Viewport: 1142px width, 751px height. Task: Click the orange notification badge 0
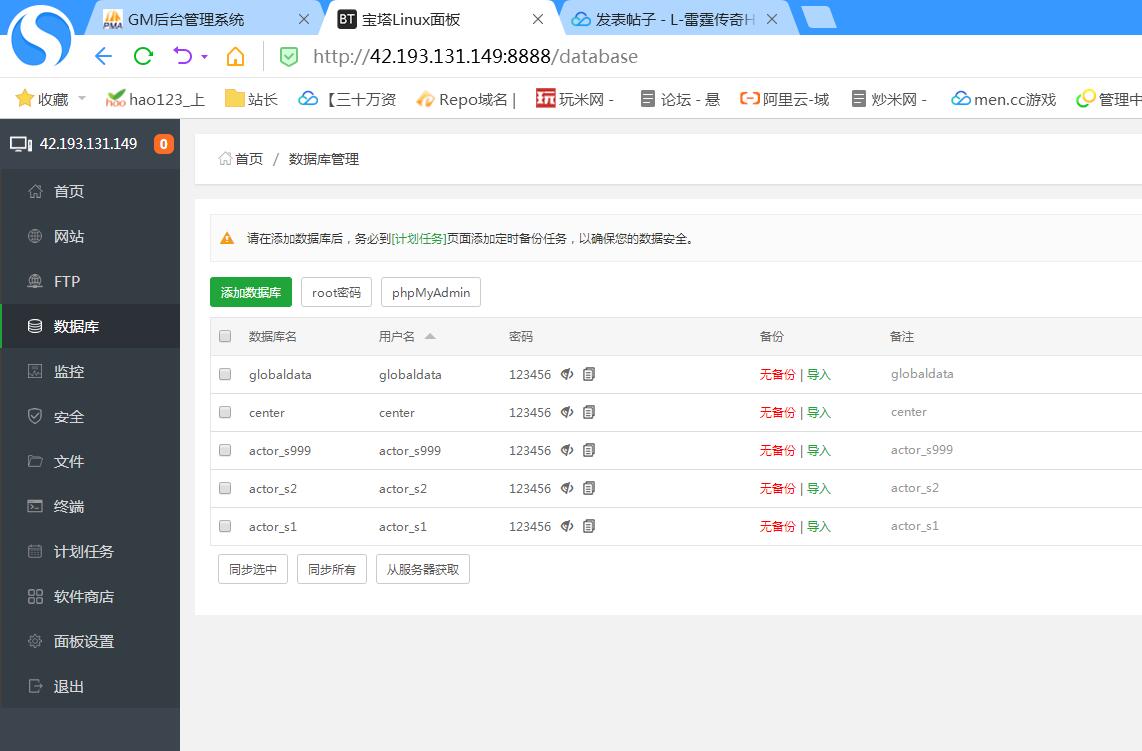[x=164, y=144]
